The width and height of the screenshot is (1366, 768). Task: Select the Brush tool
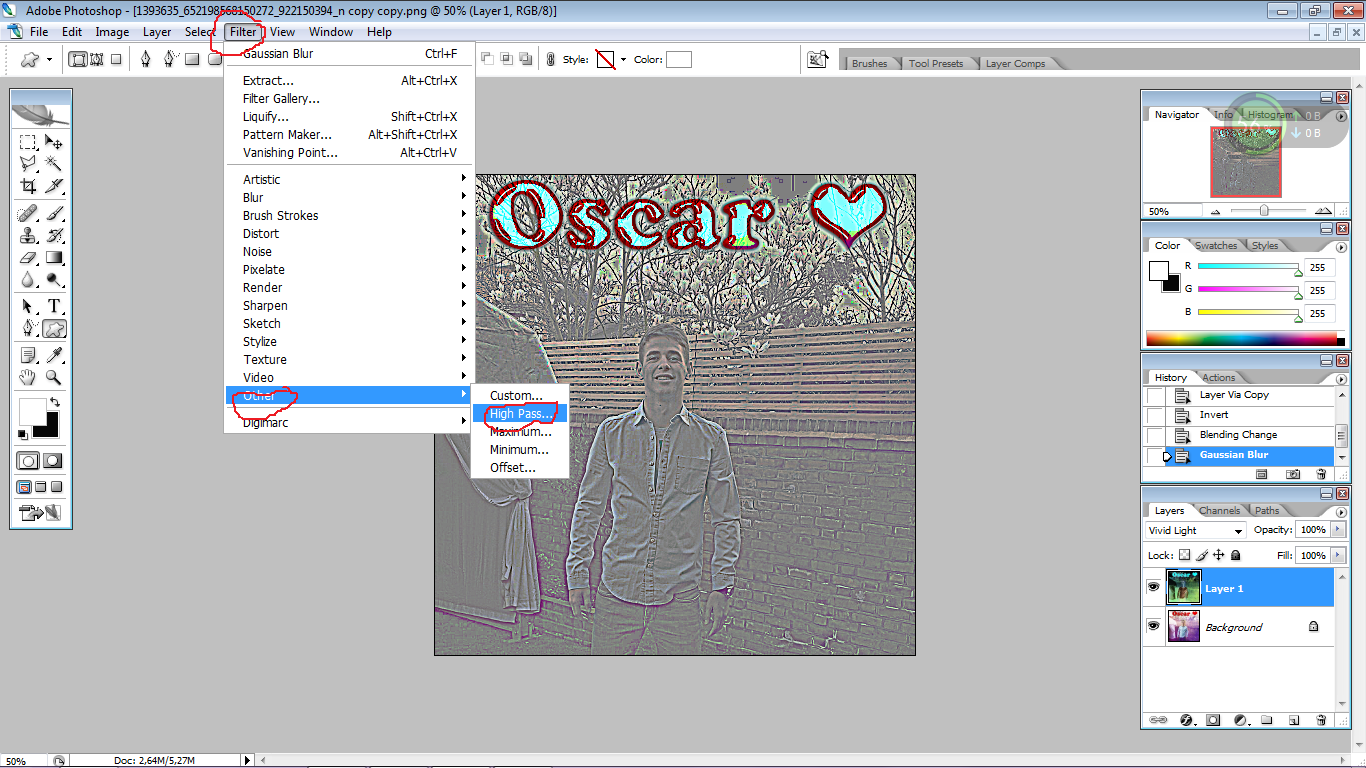tap(54, 213)
